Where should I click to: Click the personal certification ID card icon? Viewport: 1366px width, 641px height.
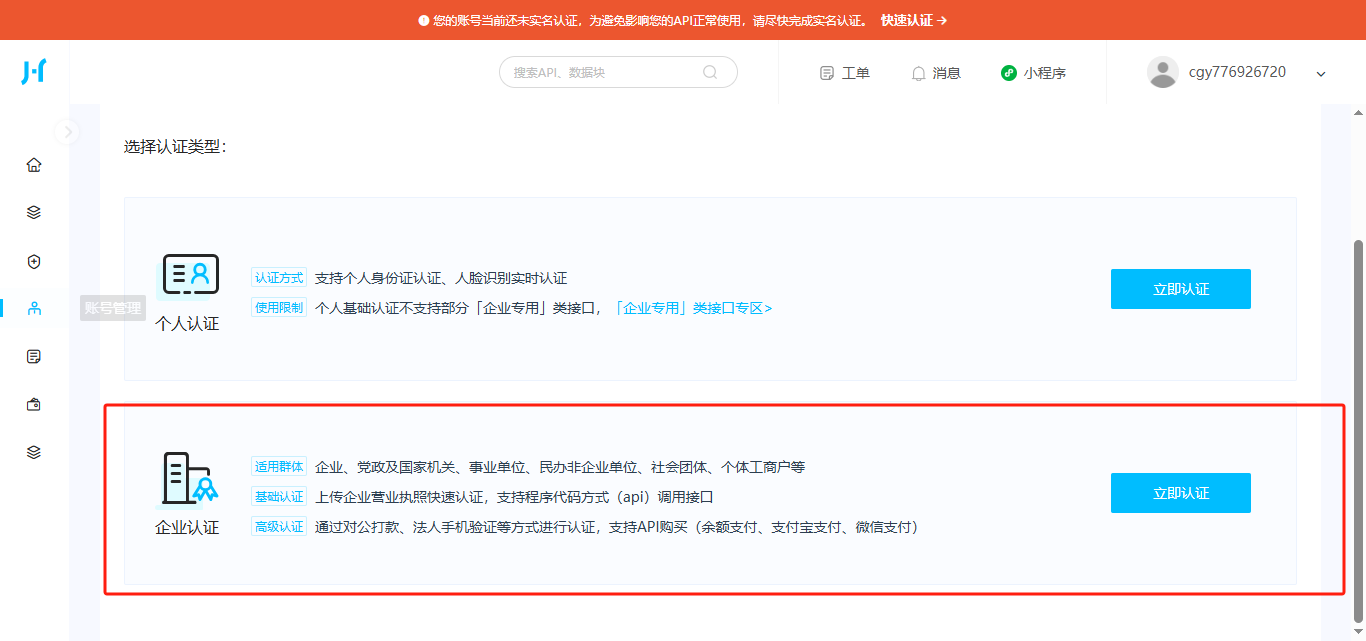(x=189, y=275)
